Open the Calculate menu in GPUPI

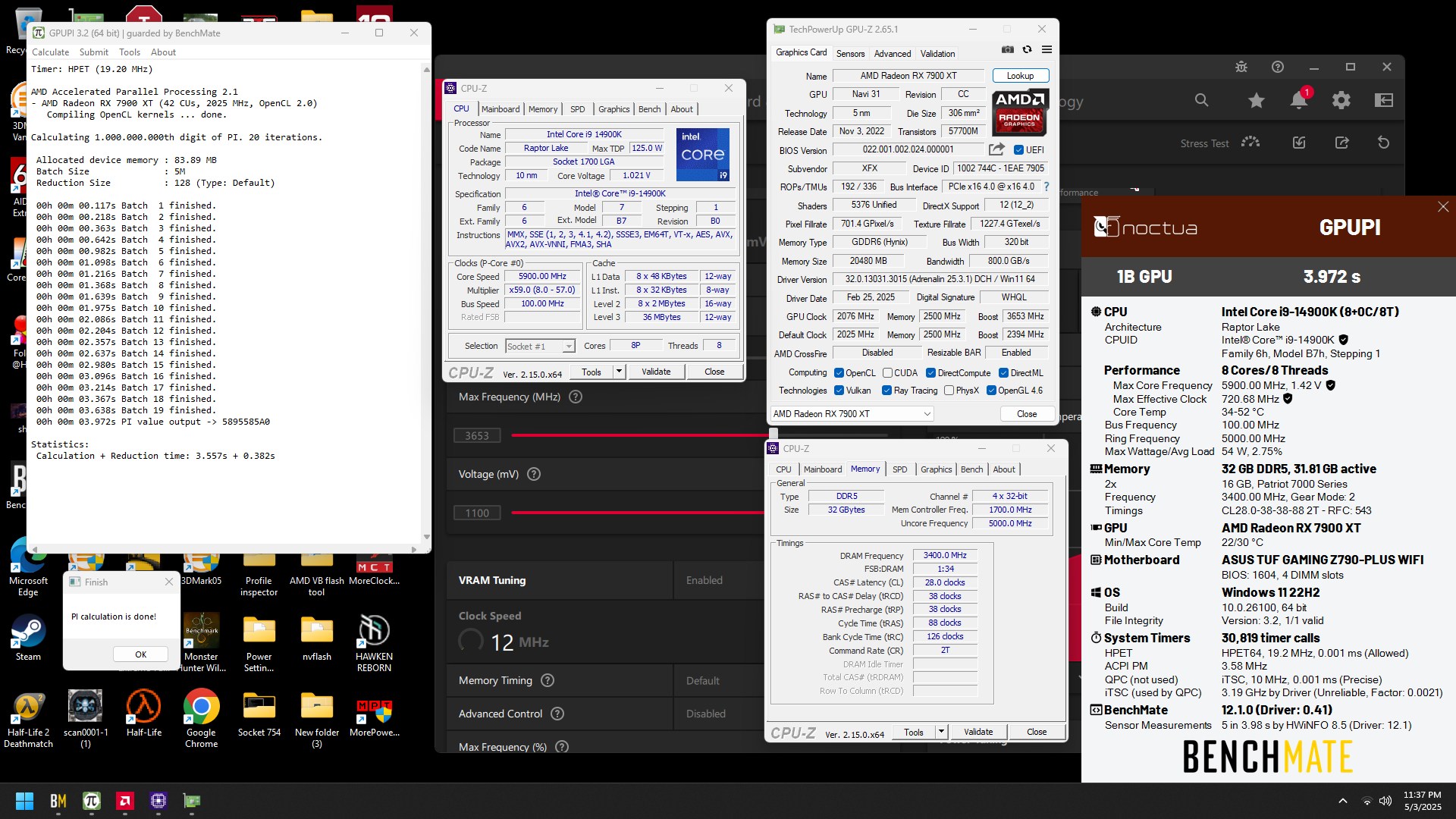click(x=50, y=52)
